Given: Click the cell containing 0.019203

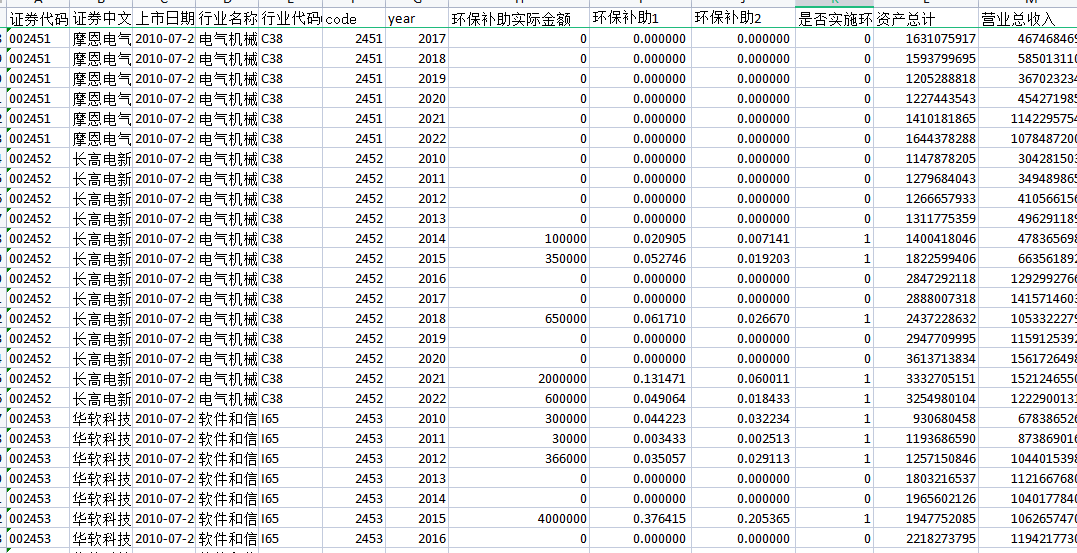Looking at the screenshot, I should coord(744,258).
